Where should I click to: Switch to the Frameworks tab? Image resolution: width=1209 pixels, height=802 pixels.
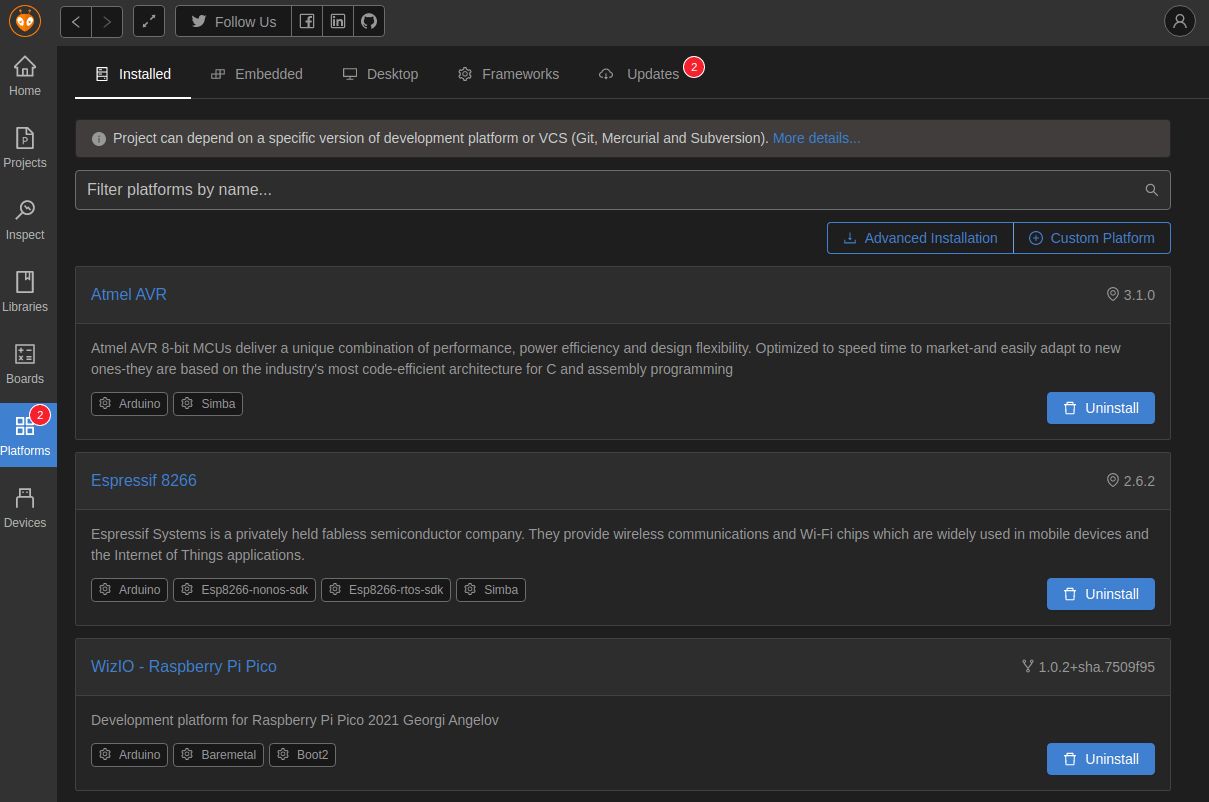pos(509,74)
